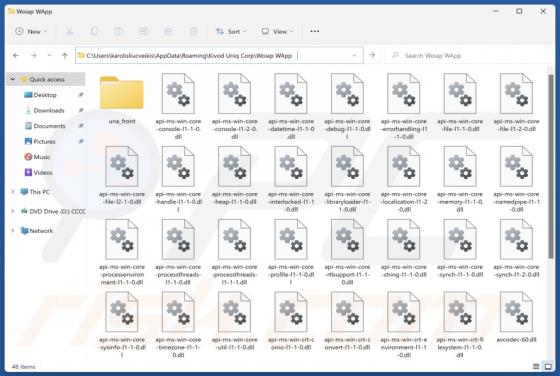The height and width of the screenshot is (376, 560).
Task: Go back with the left arrow
Action: click(x=16, y=55)
